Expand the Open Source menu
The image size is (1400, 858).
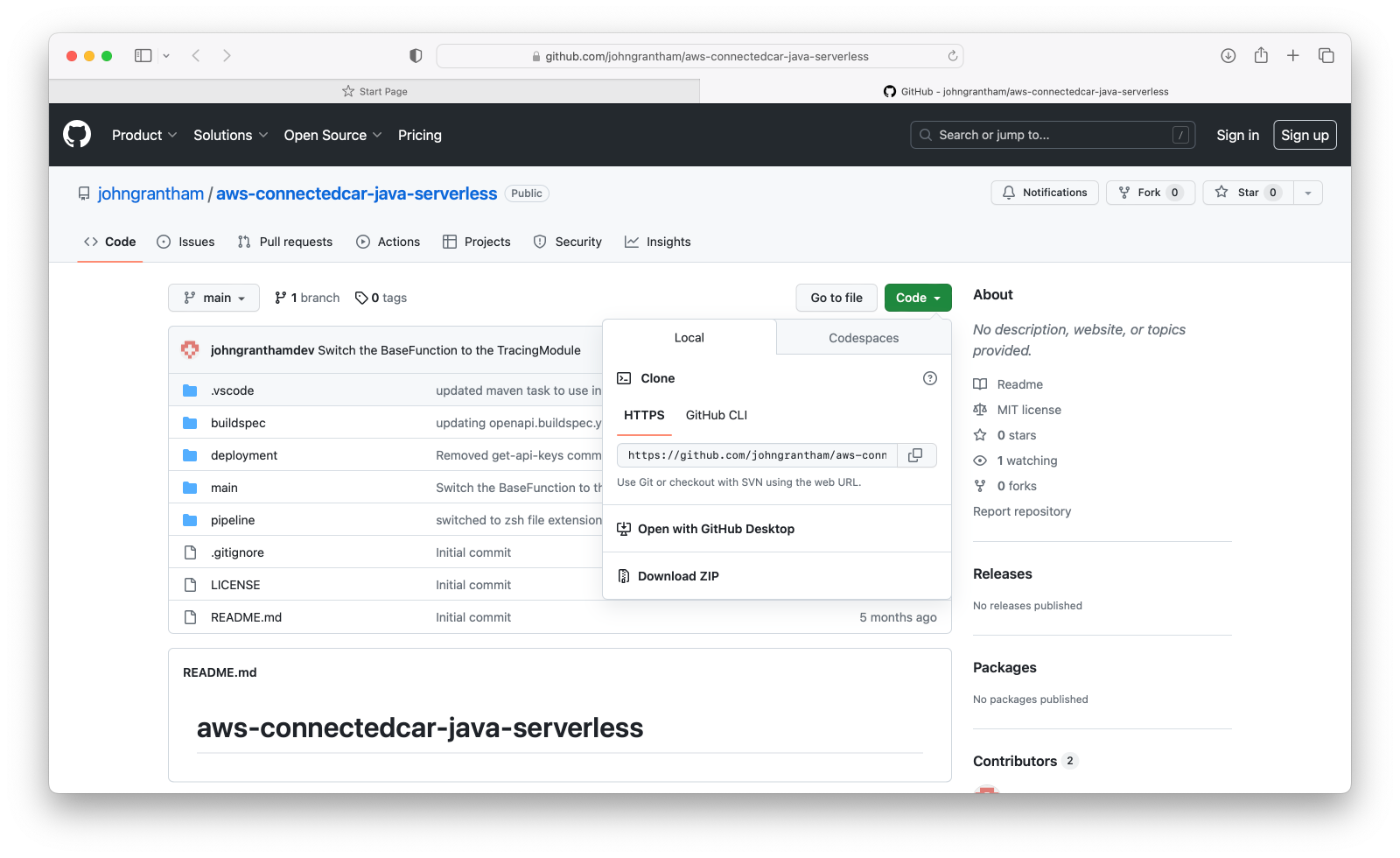point(333,135)
